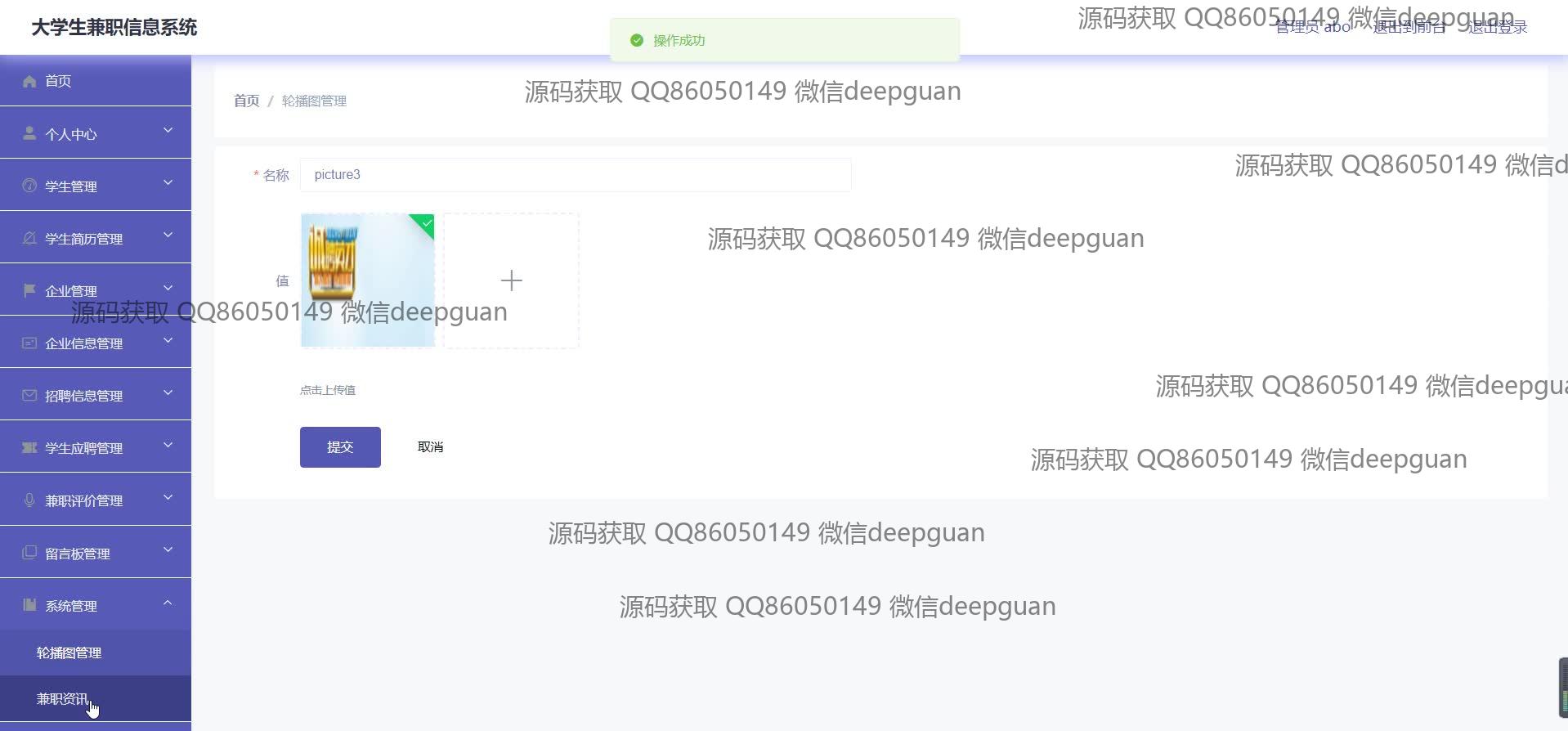The image size is (1568, 731).
Task: Click the 大学生兼职信息系统 title
Action: [x=114, y=28]
